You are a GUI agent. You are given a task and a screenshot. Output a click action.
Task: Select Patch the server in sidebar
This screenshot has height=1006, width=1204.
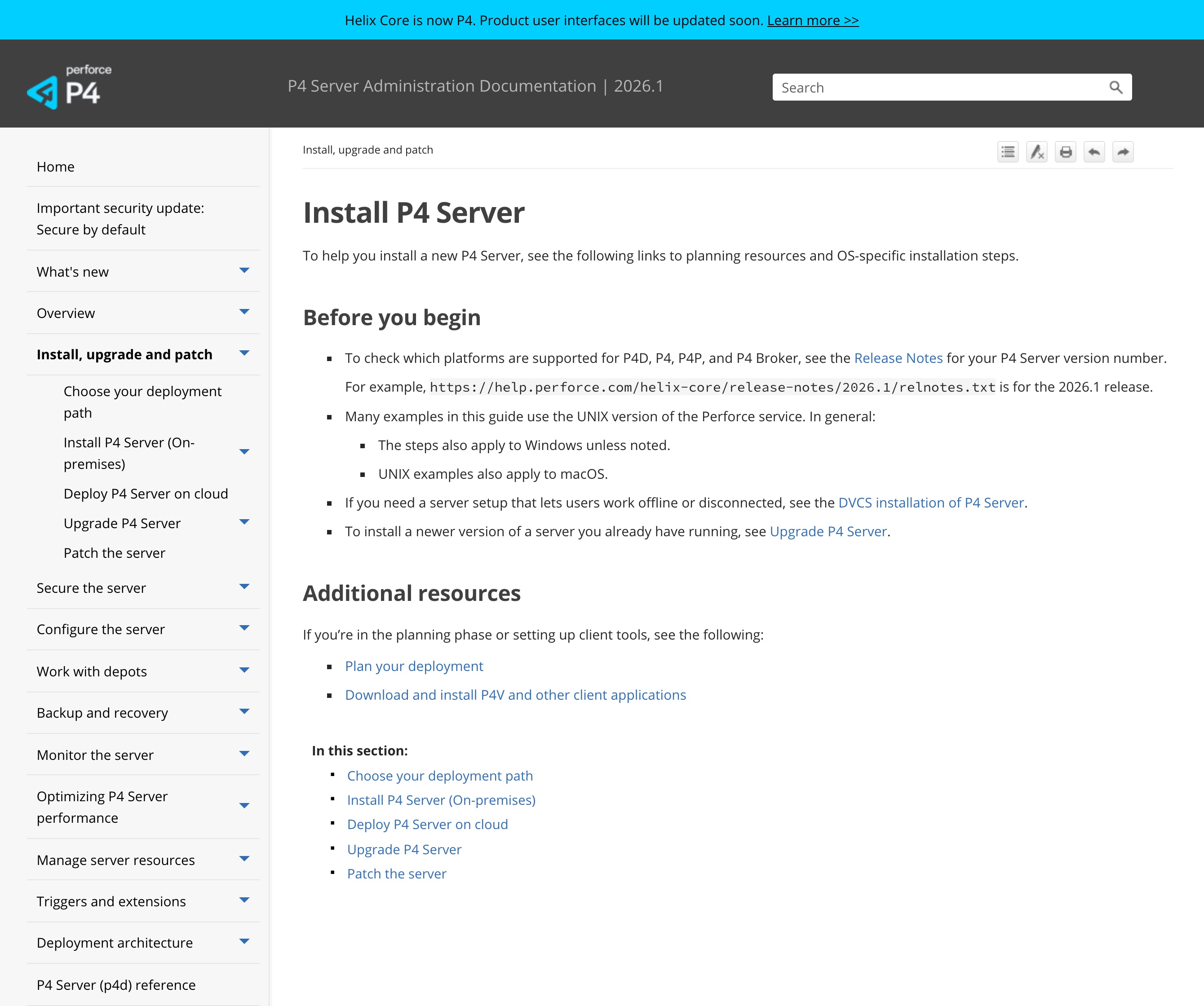click(114, 553)
